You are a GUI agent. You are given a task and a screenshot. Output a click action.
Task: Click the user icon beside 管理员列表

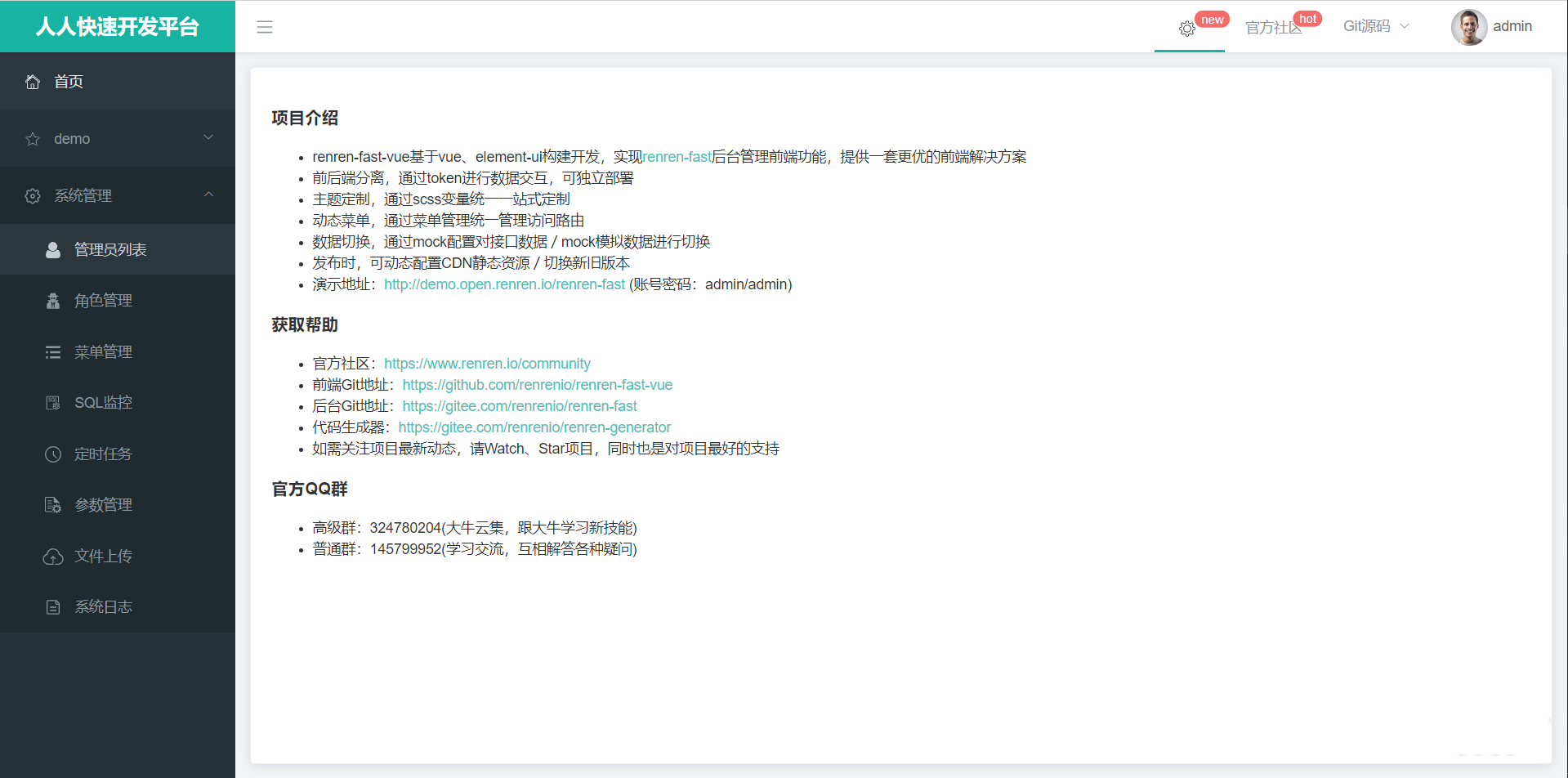[53, 250]
